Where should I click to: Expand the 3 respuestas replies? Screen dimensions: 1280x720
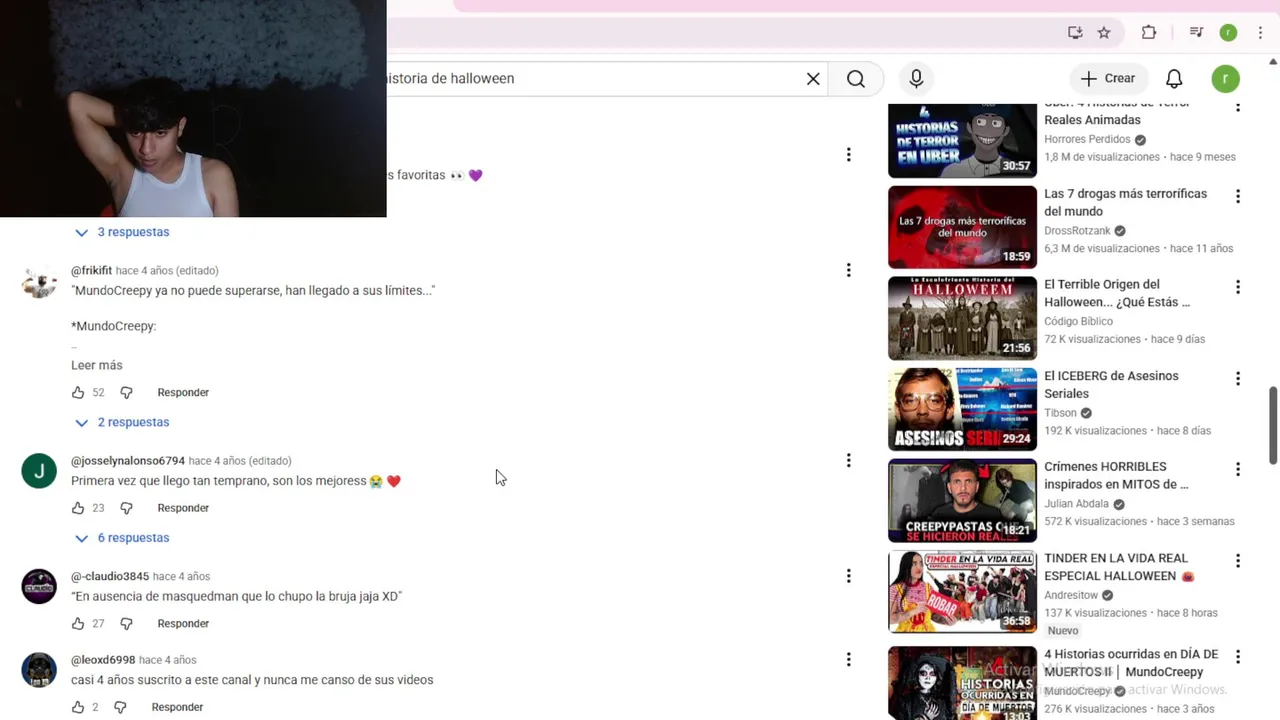[x=122, y=232]
